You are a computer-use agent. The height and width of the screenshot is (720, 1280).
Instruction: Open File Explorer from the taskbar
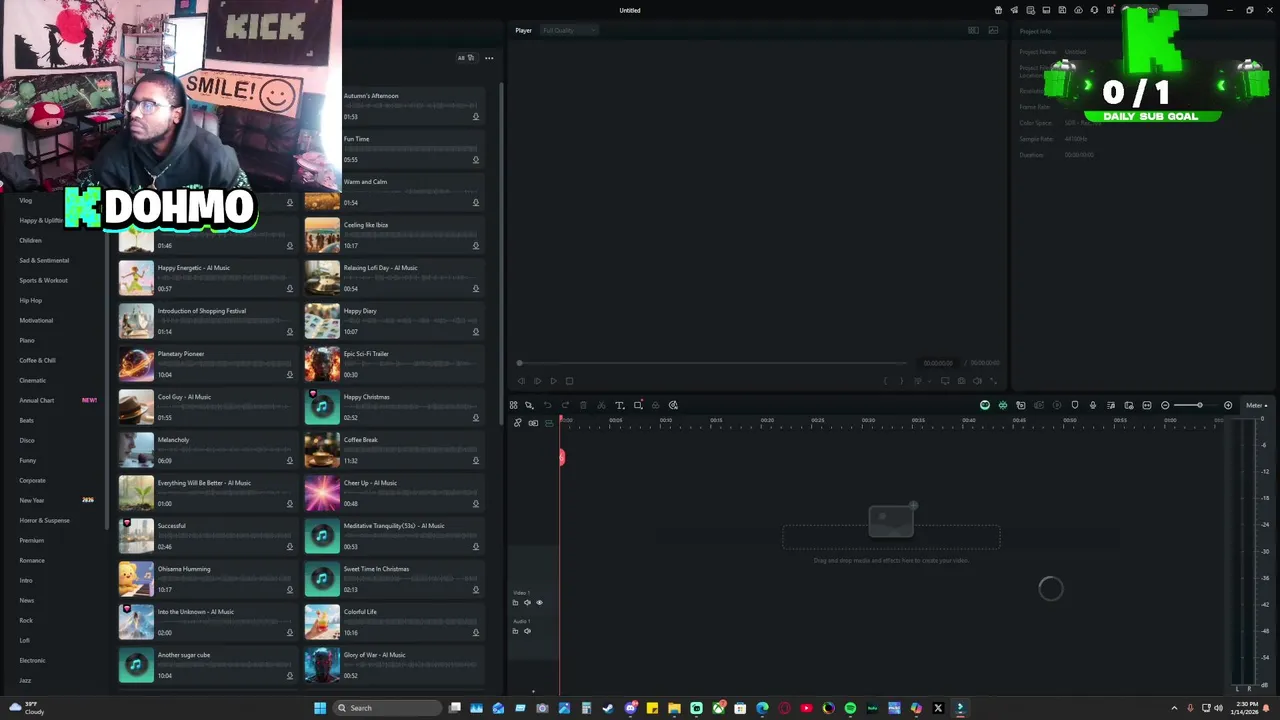click(x=674, y=708)
